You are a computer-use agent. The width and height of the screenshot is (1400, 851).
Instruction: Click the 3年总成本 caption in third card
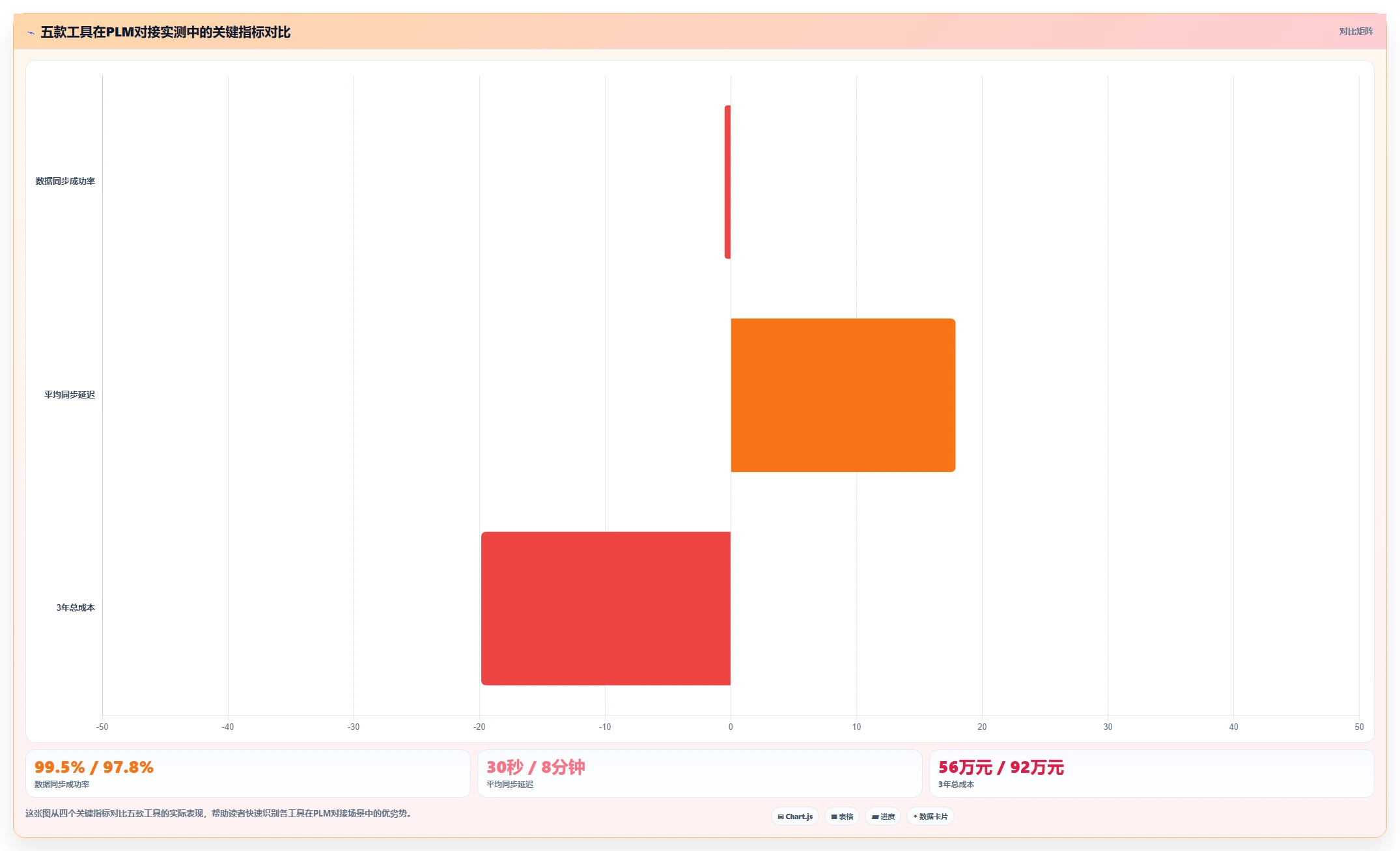point(956,785)
